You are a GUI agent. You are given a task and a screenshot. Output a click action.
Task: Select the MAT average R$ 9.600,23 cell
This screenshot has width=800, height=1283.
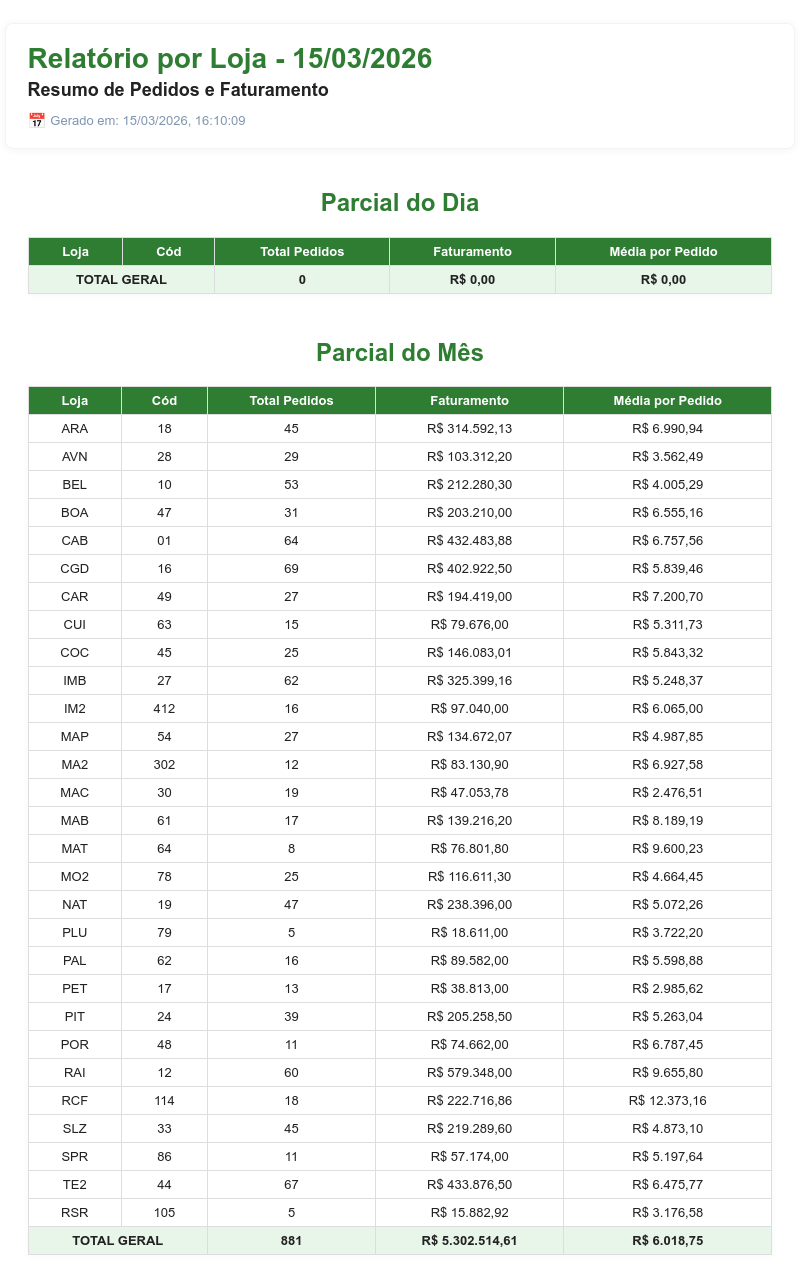[667, 849]
